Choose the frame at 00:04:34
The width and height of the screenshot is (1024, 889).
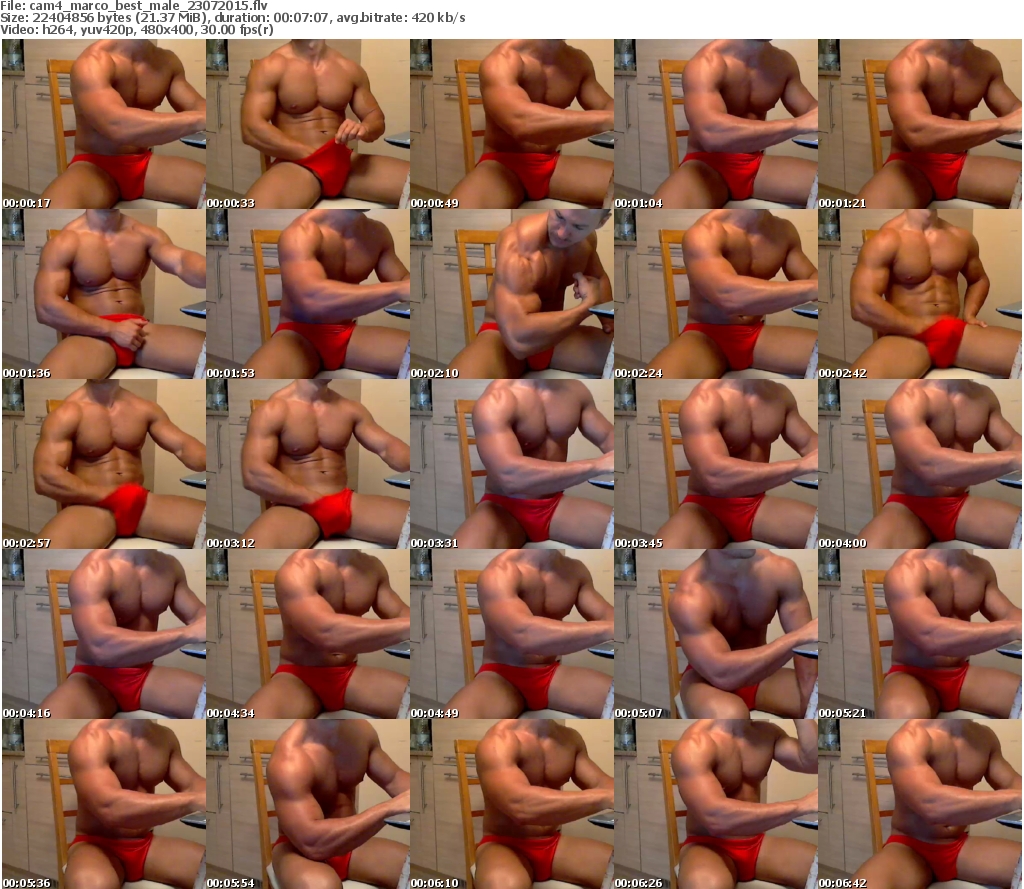tap(308, 634)
